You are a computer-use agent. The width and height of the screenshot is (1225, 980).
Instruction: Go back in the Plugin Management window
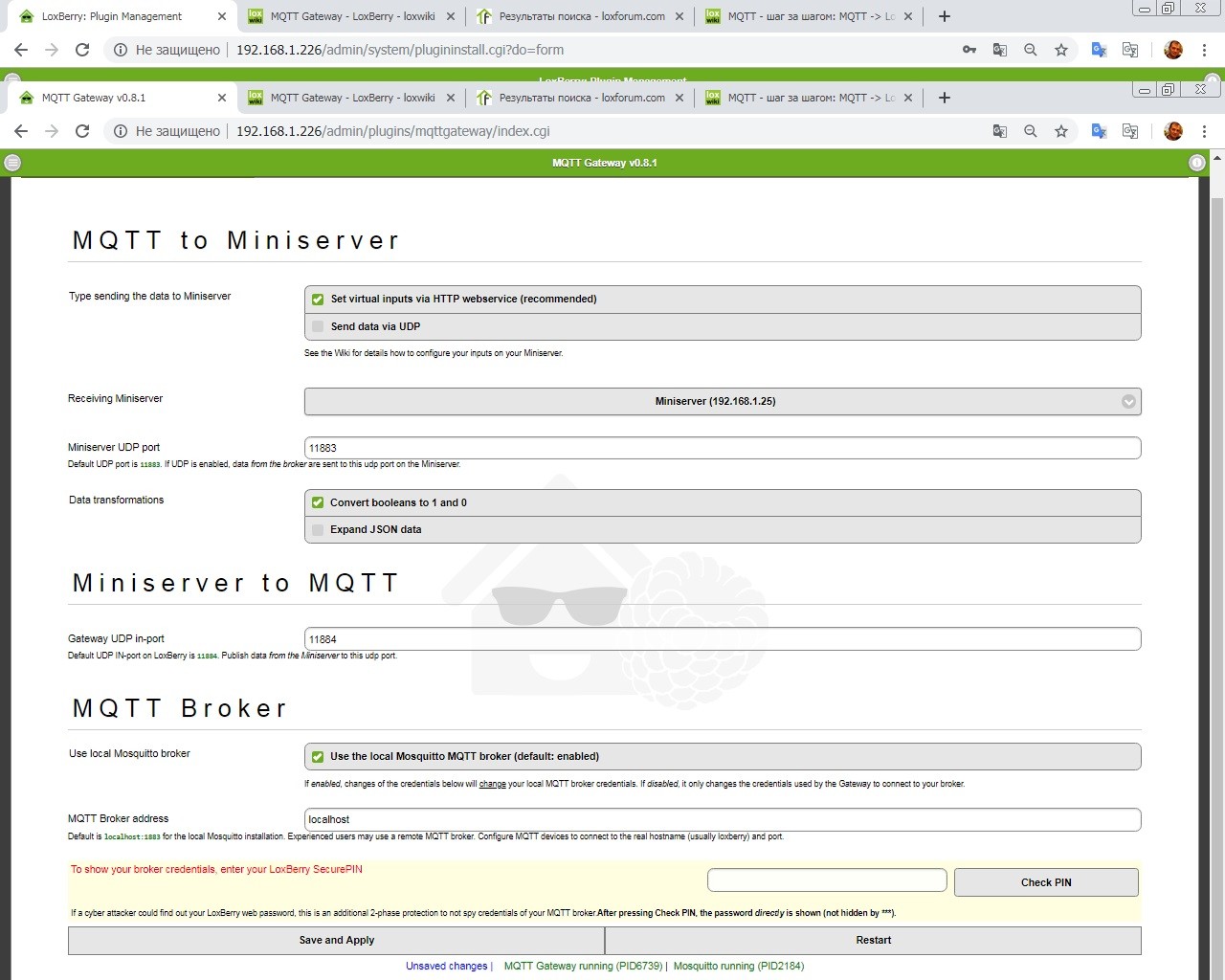[x=21, y=50]
